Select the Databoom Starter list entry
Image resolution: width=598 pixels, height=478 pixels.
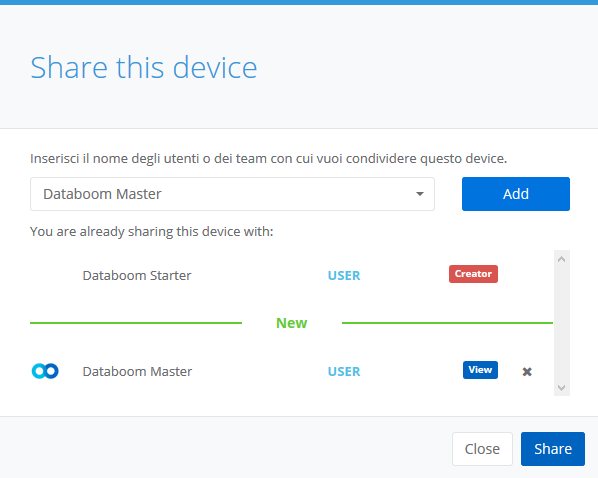[x=137, y=275]
